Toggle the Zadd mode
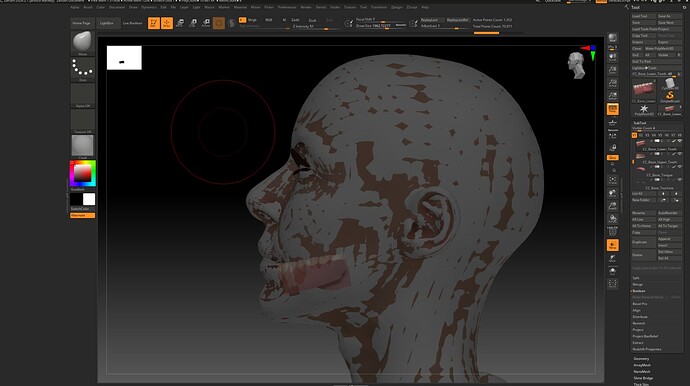Screen dimensions: 690x386 295,20
